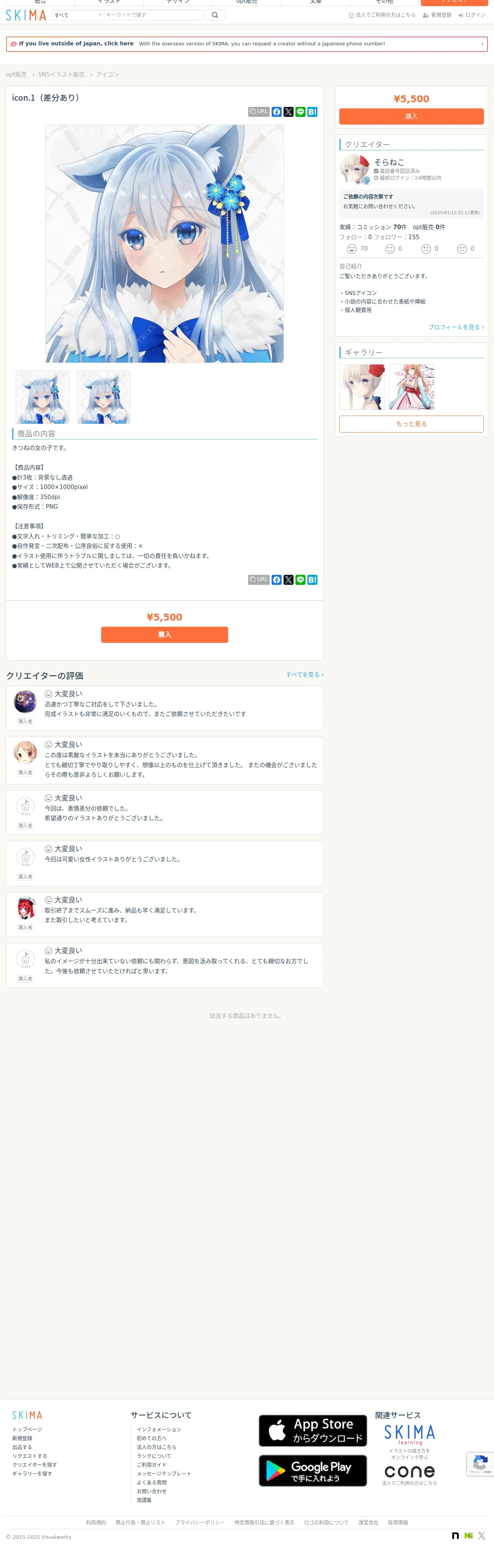Go to SNSイラスト販売 breadcrumb
The width and height of the screenshot is (494, 1568).
[x=62, y=74]
